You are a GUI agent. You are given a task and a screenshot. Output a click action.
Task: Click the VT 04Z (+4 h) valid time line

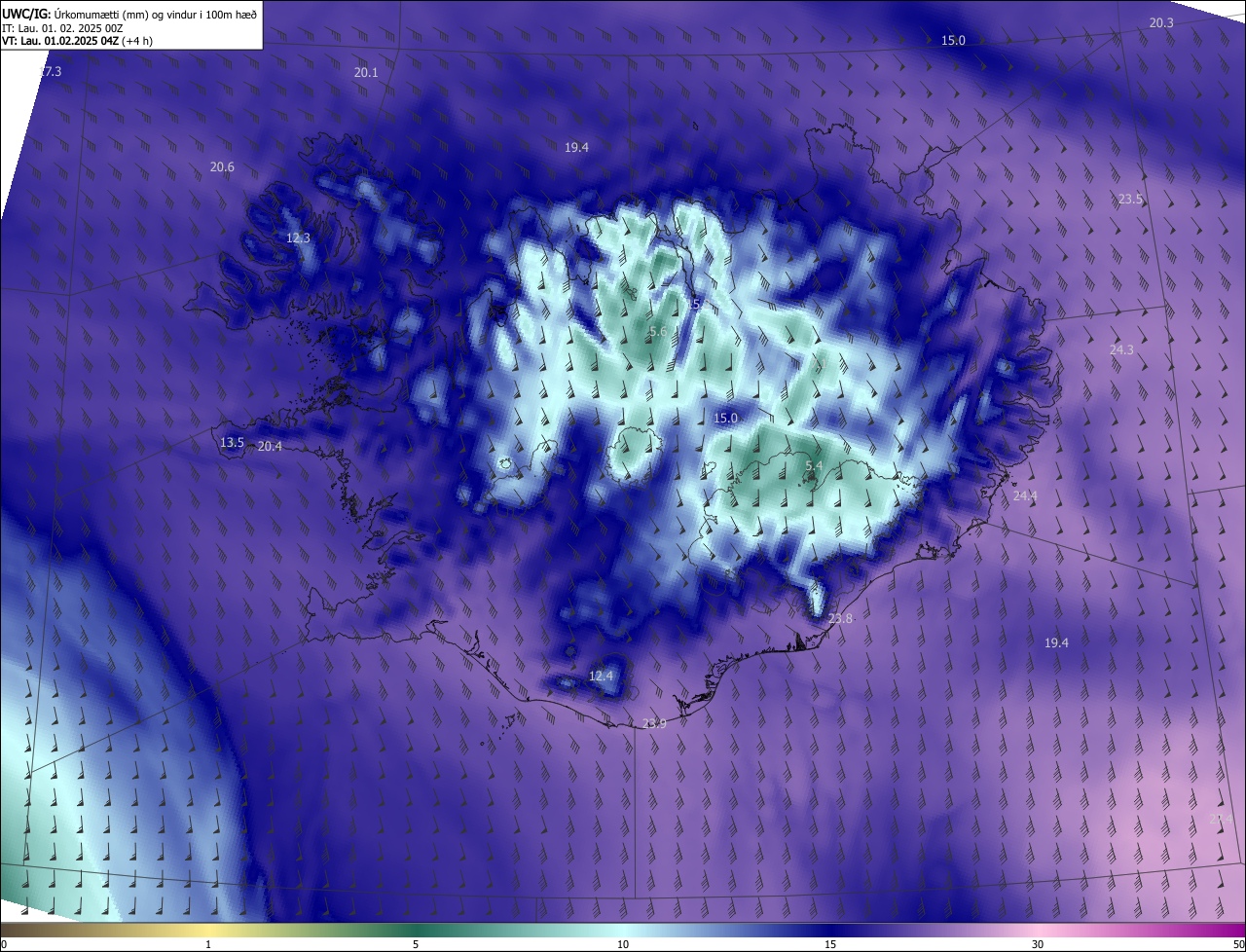pyautogui.click(x=78, y=41)
